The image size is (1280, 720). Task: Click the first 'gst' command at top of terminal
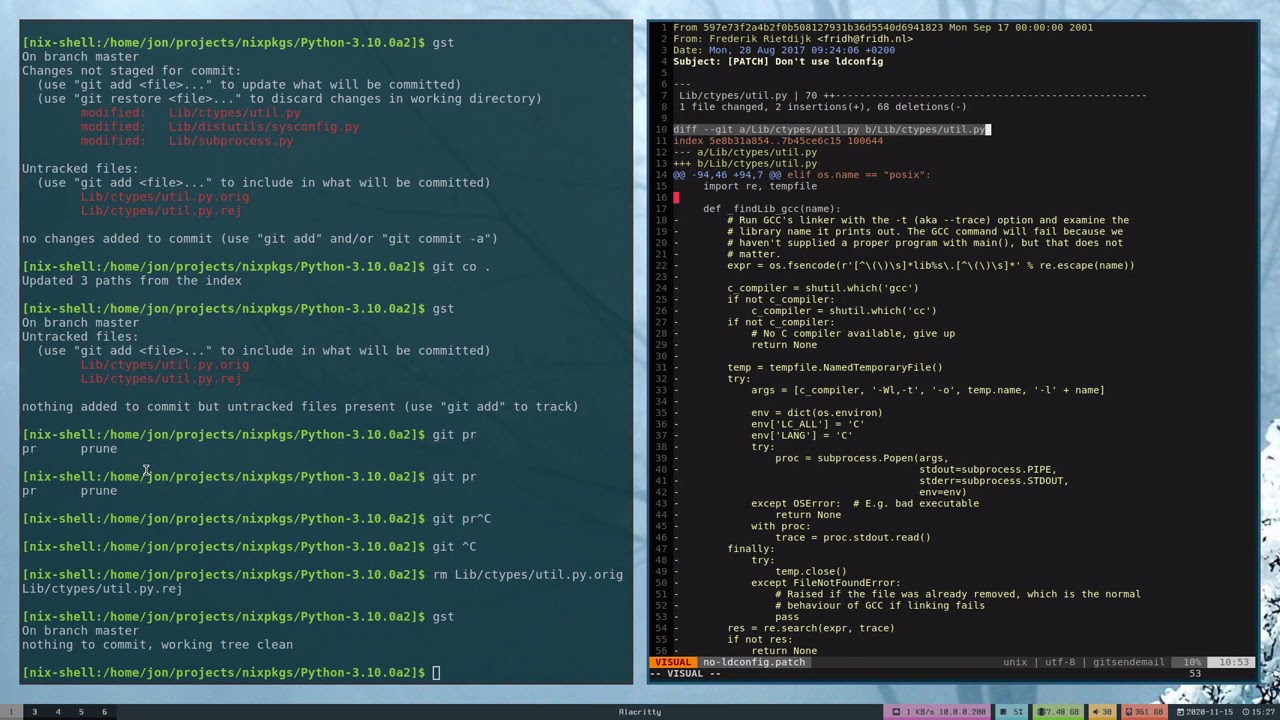click(443, 42)
